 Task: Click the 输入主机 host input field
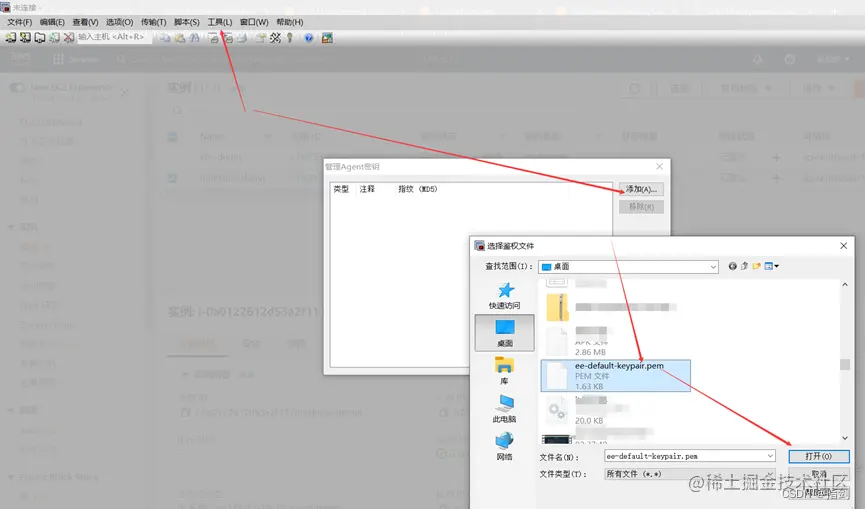(113, 37)
